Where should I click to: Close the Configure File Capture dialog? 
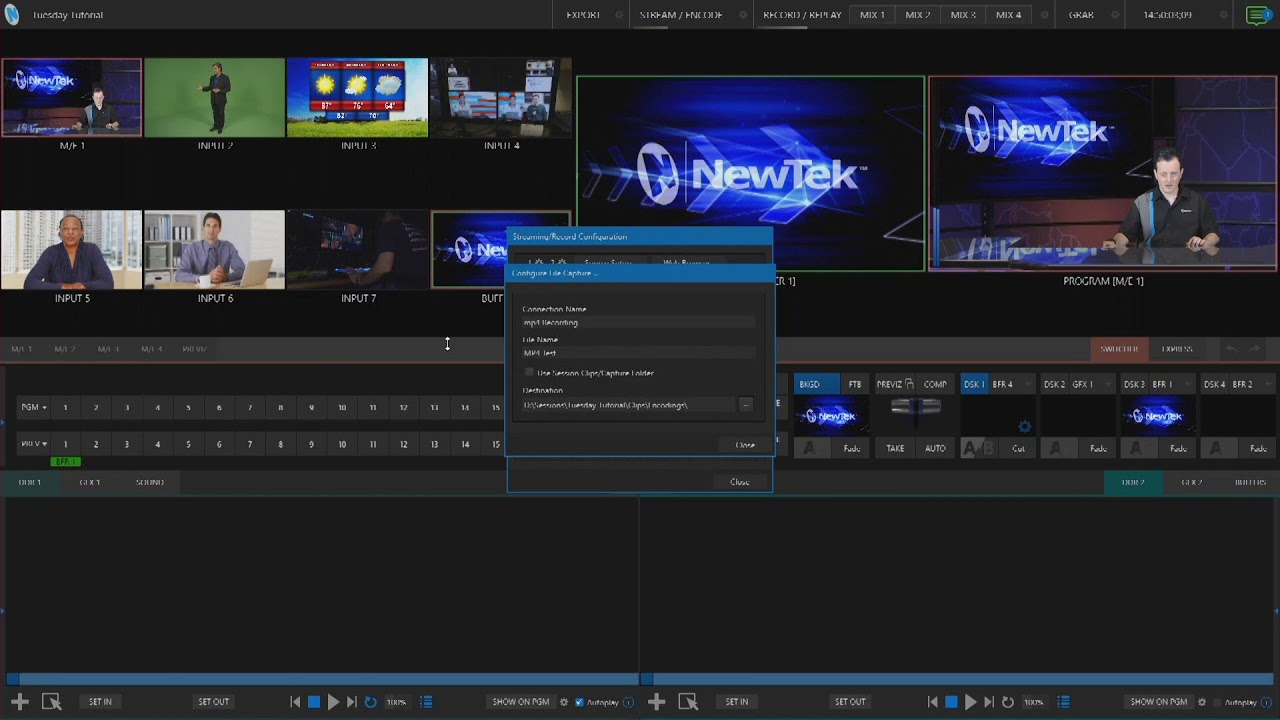(x=745, y=445)
